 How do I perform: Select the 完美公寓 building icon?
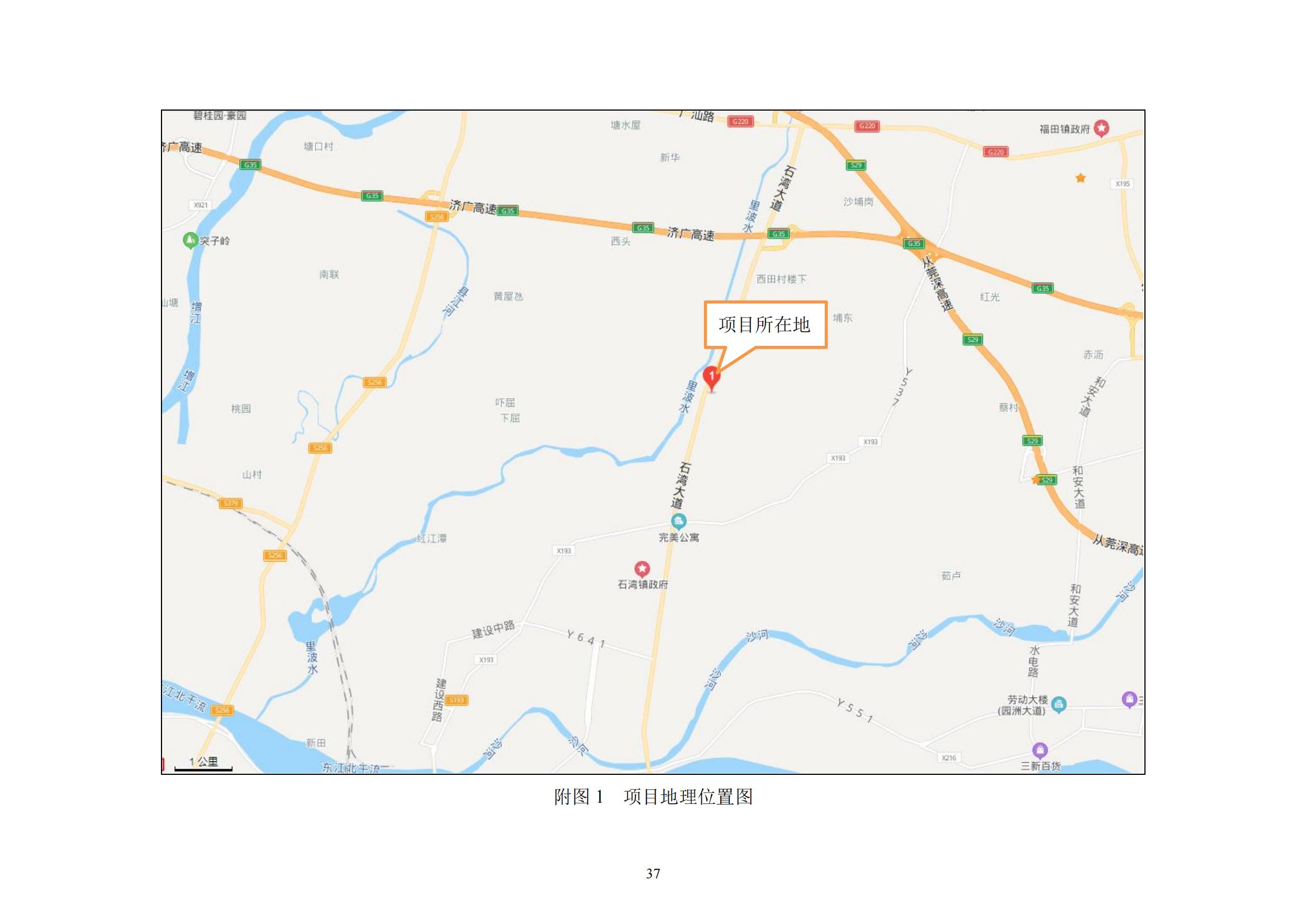(x=678, y=521)
